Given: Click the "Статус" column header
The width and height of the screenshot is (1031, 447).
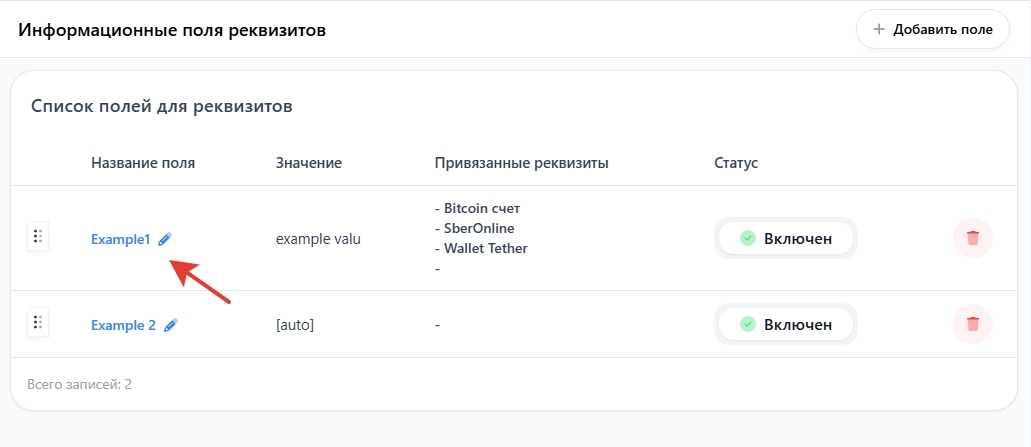Looking at the screenshot, I should (x=736, y=162).
